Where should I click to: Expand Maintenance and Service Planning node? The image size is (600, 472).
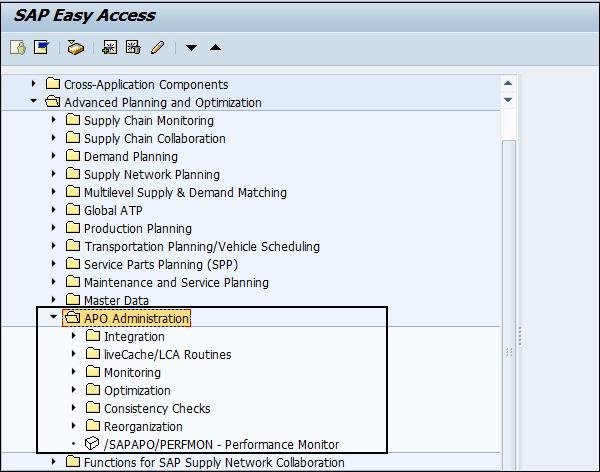point(54,281)
